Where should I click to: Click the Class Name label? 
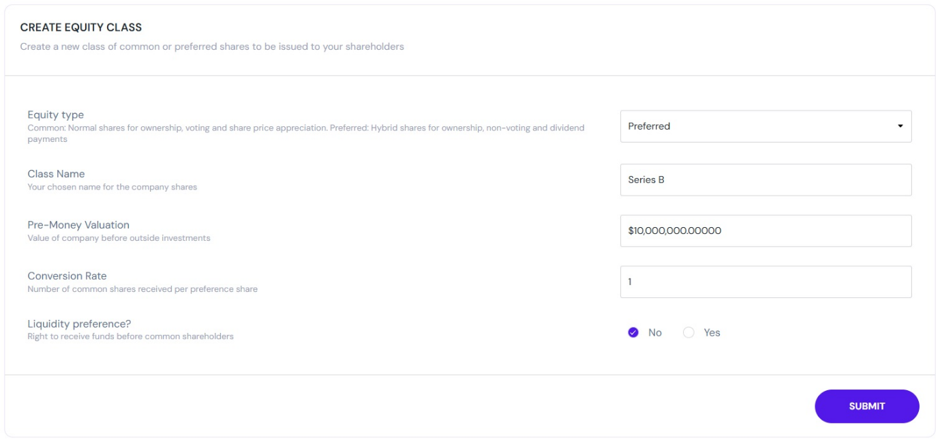[x=56, y=174]
